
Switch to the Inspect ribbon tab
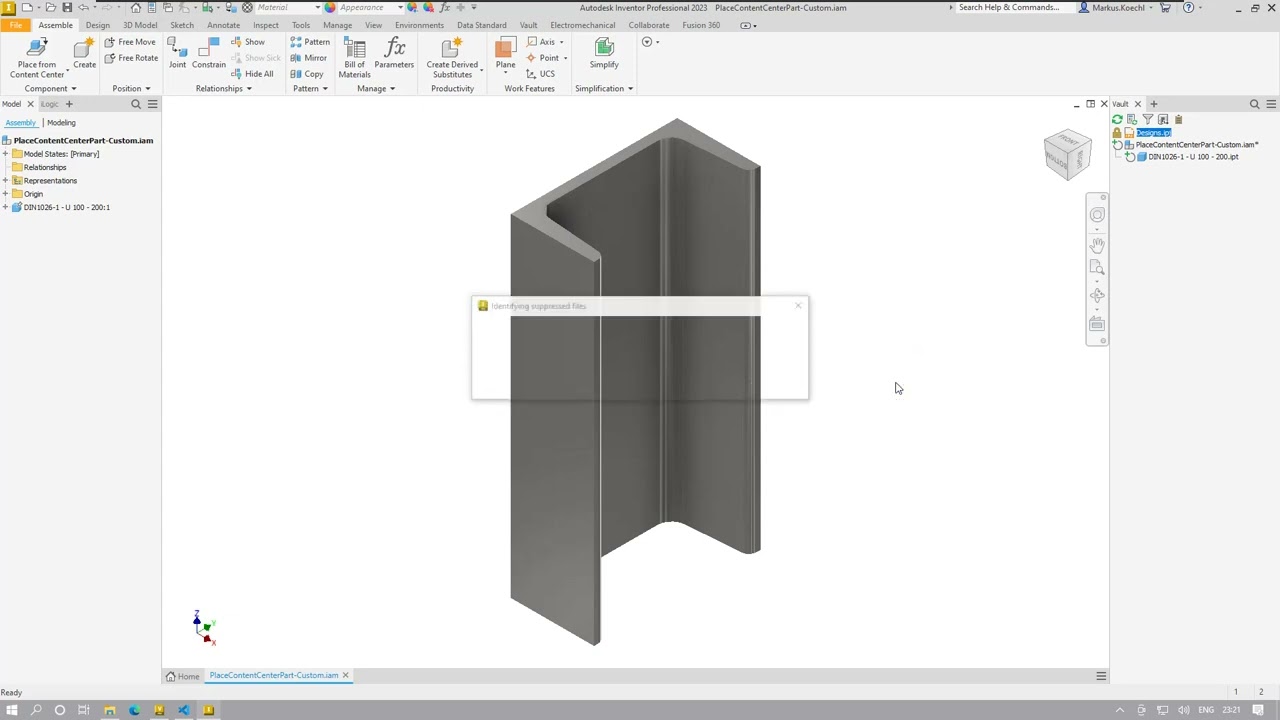266,25
